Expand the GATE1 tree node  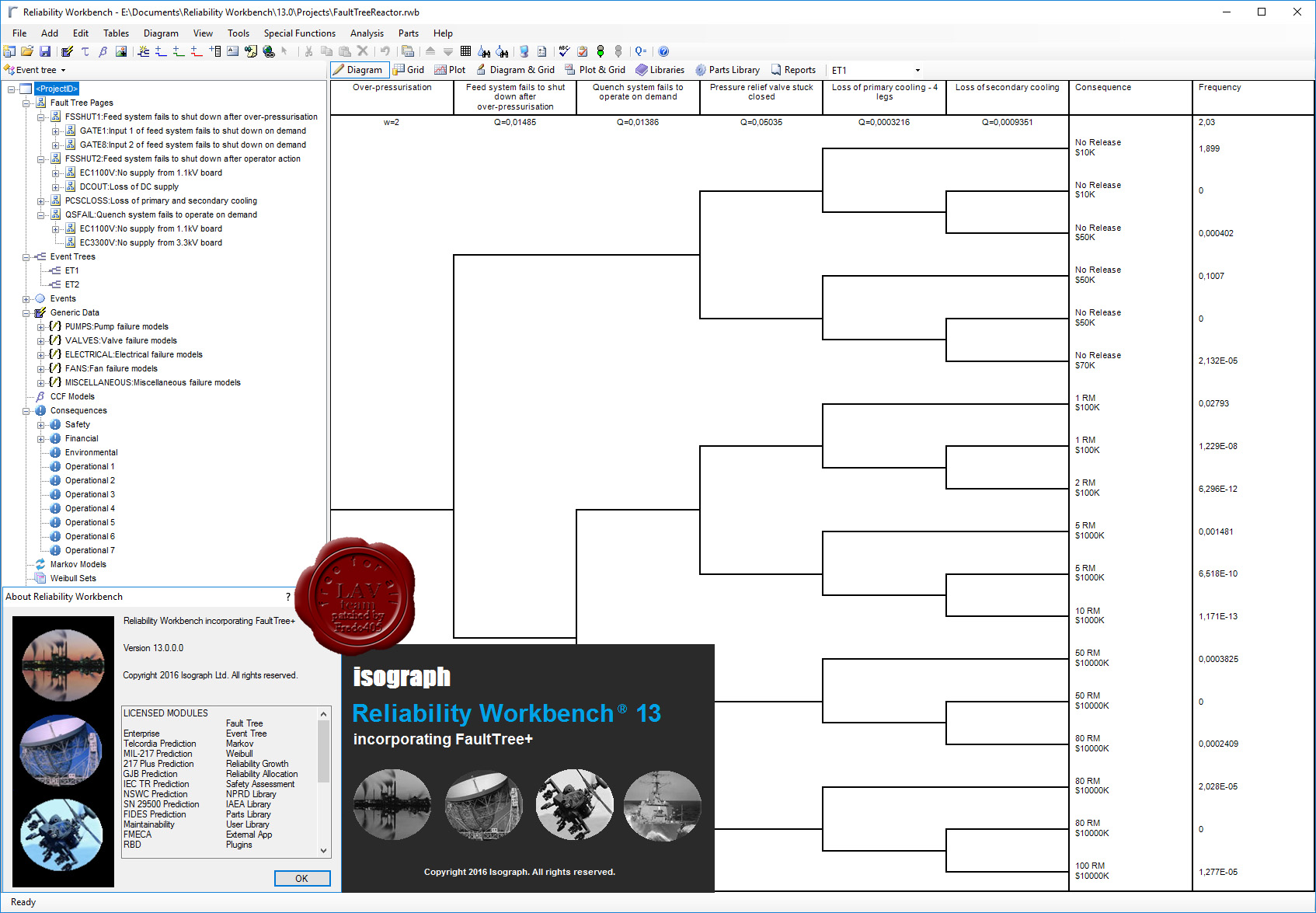click(56, 131)
